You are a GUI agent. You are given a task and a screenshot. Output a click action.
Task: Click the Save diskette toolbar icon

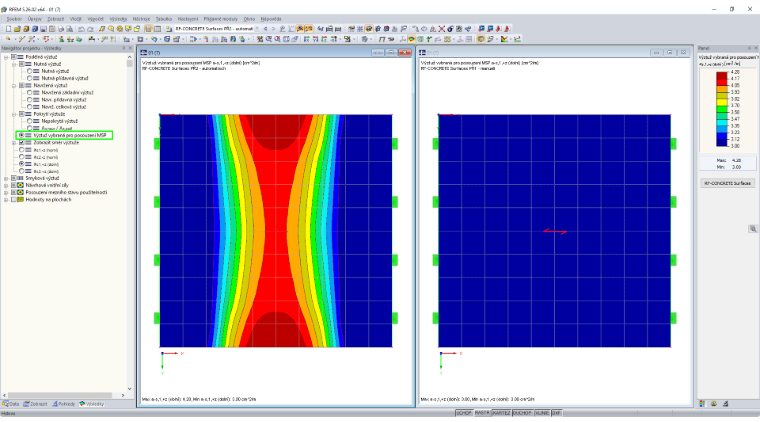[43, 29]
